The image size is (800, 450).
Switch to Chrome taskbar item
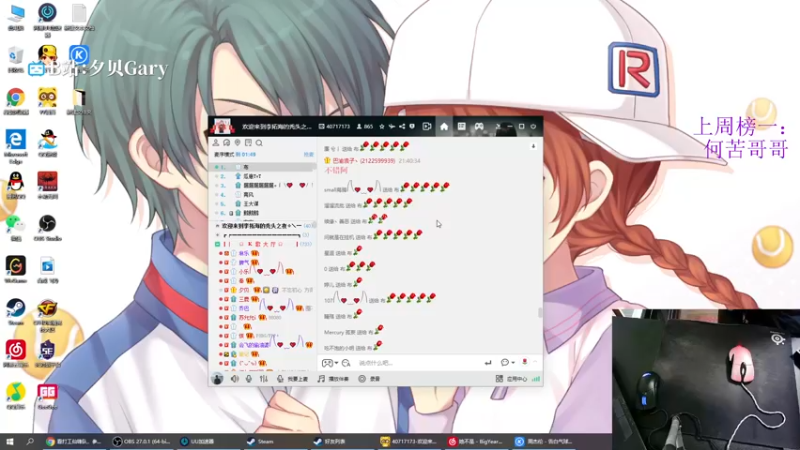pos(74,442)
